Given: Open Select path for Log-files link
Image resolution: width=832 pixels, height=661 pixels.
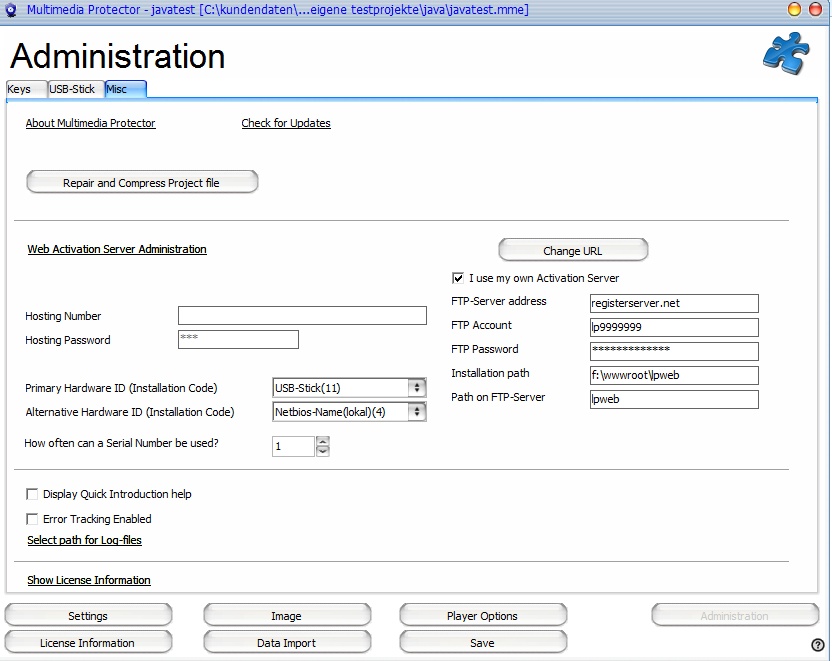Looking at the screenshot, I should point(84,540).
